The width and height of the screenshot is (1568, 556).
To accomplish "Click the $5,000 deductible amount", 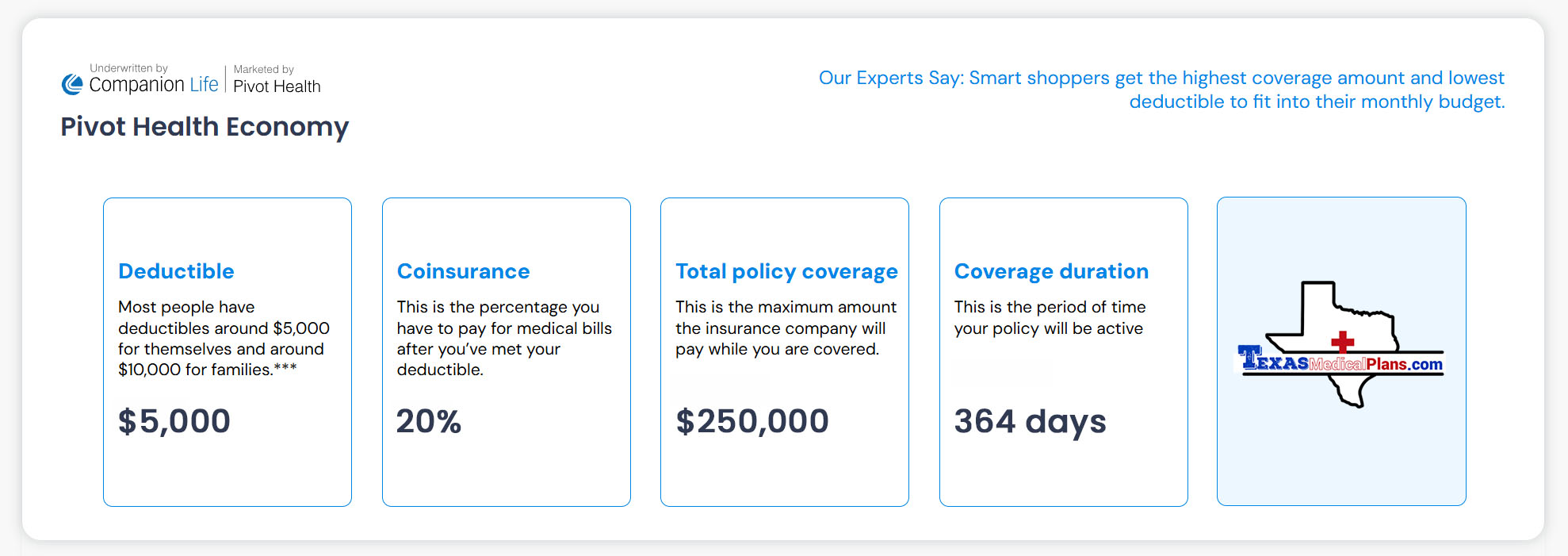I will [174, 421].
